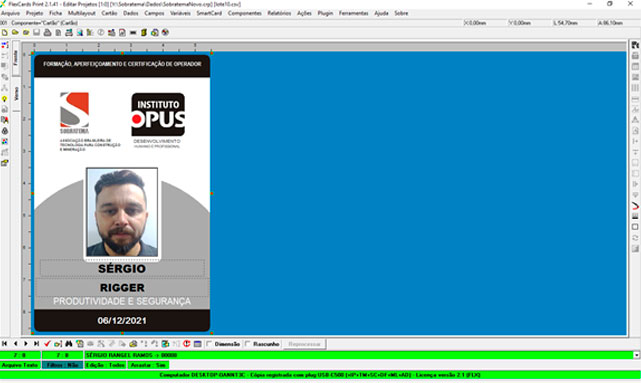The height and width of the screenshot is (383, 641).
Task: Enable the Rascunho checkbox
Action: (248, 344)
